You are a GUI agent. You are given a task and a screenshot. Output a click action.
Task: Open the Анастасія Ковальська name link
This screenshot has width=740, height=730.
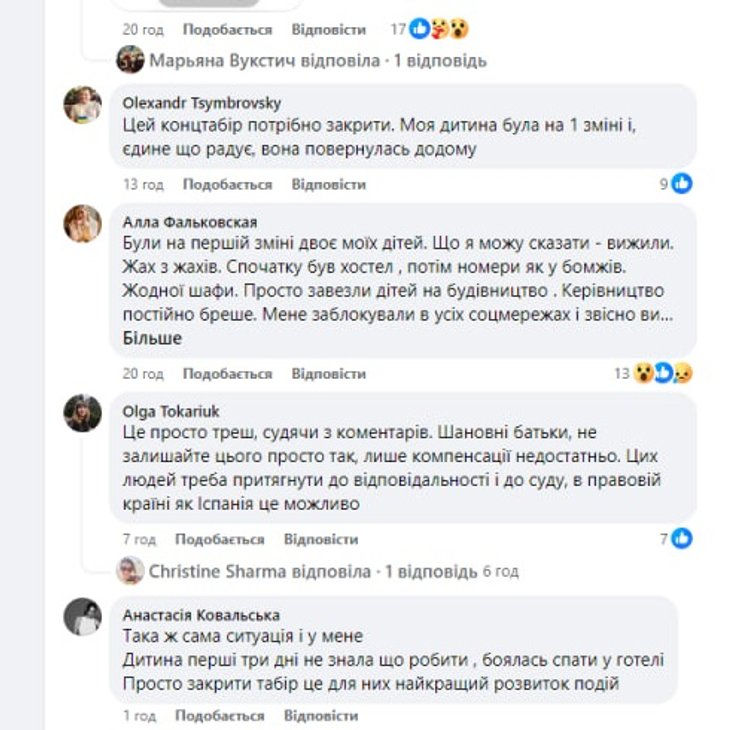tap(201, 615)
